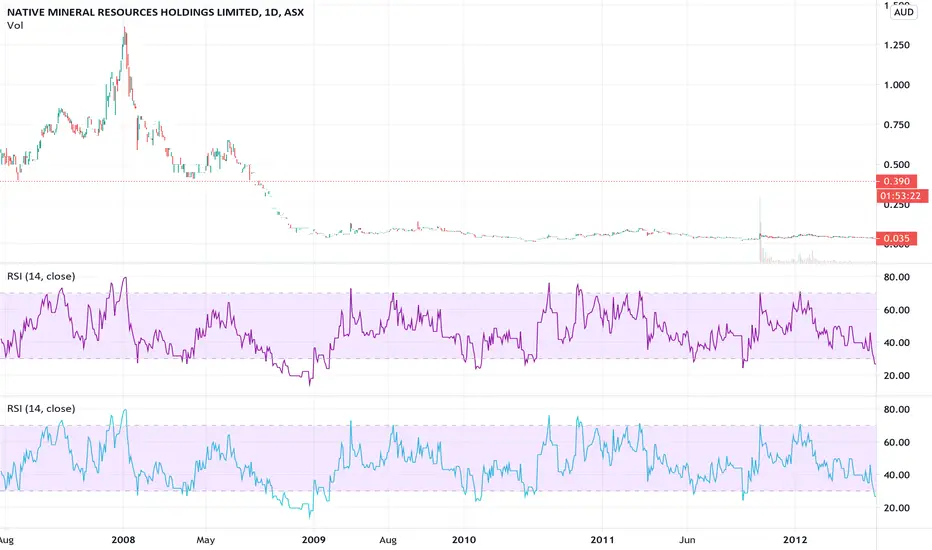Image resolution: width=932 pixels, height=550 pixels.
Task: Click 20.00 on the purple RSI scale
Action: (x=896, y=376)
